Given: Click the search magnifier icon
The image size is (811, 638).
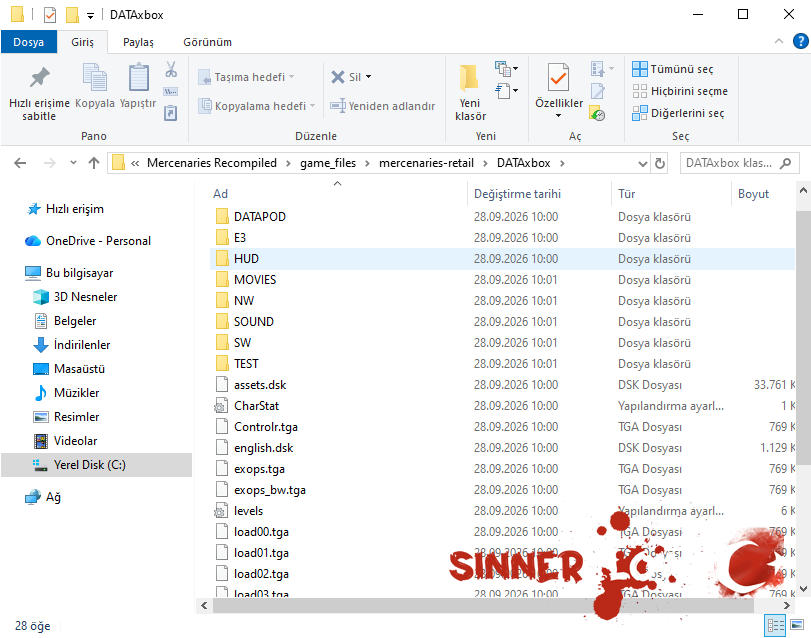Looking at the screenshot, I should 785,163.
